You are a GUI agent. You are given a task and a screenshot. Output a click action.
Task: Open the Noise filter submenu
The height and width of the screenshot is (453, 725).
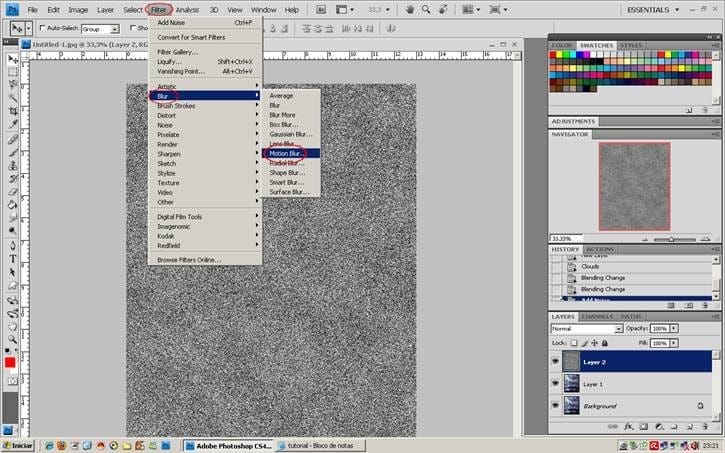point(204,125)
